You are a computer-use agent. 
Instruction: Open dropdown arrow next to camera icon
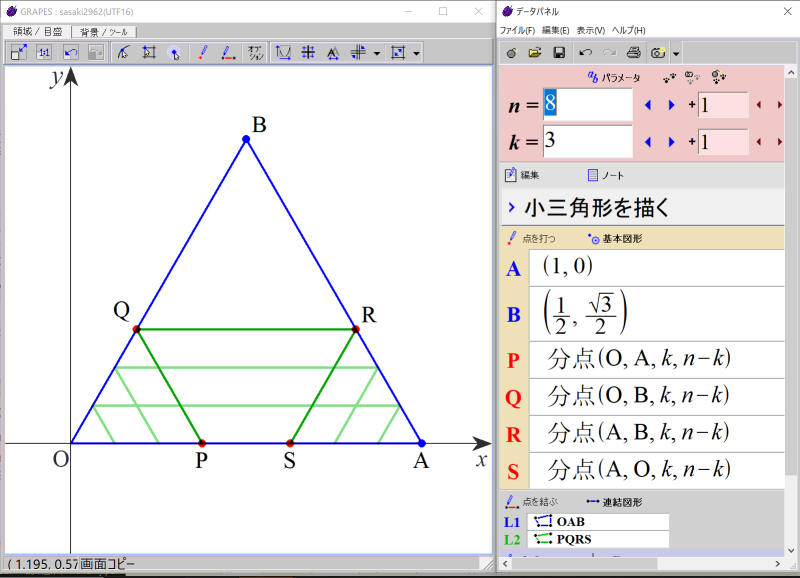[677, 53]
